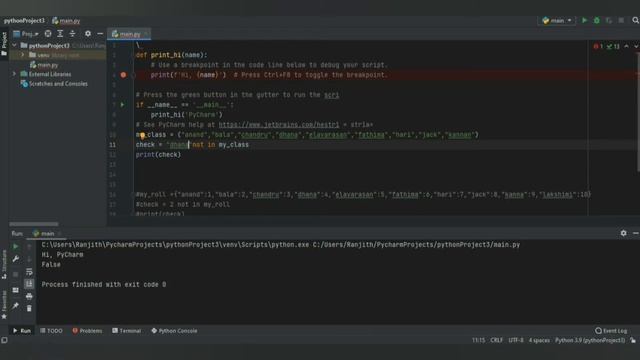The width and height of the screenshot is (640, 360).
Task: Open the Python Console tab
Action: [x=174, y=331]
